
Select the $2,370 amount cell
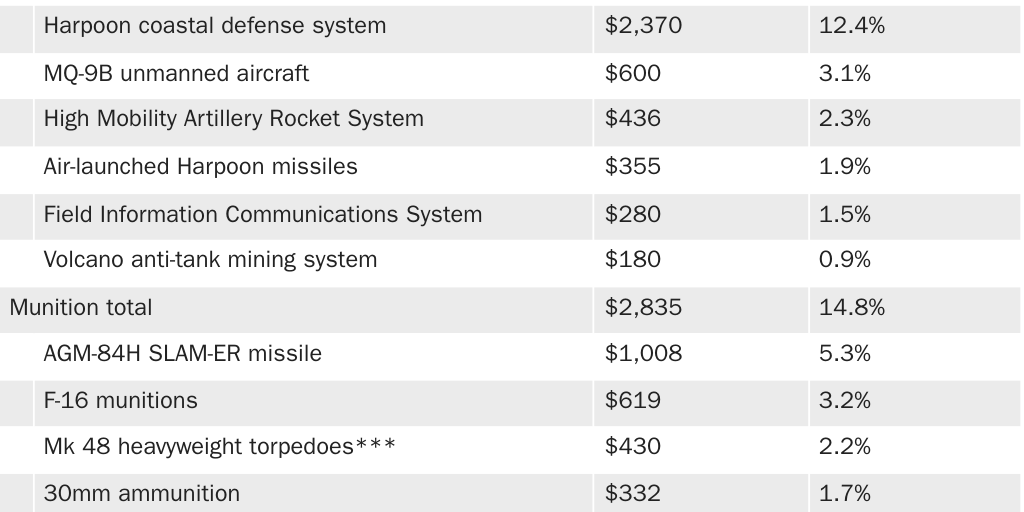click(643, 25)
